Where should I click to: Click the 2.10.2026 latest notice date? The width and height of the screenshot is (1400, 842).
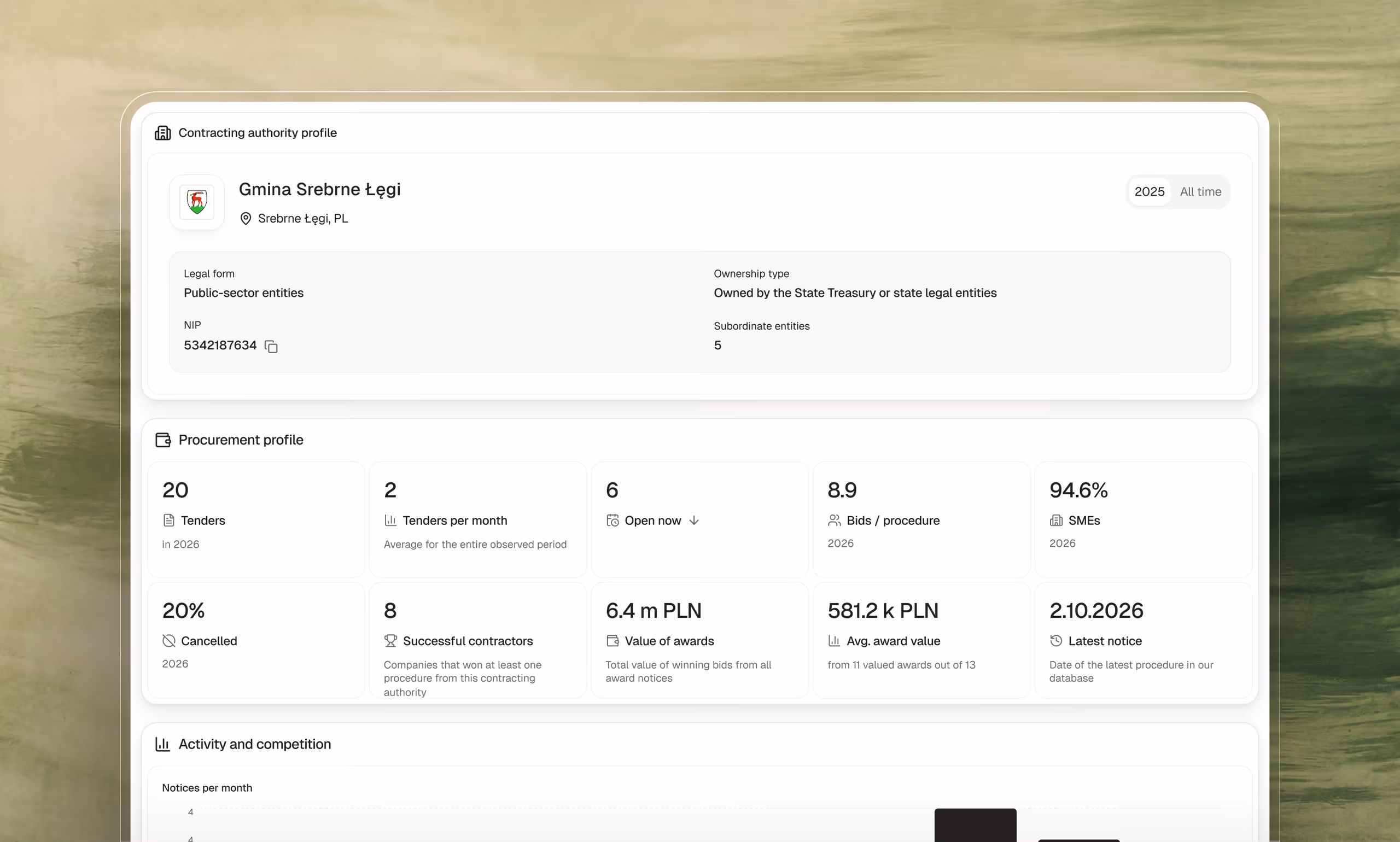pyautogui.click(x=1096, y=611)
